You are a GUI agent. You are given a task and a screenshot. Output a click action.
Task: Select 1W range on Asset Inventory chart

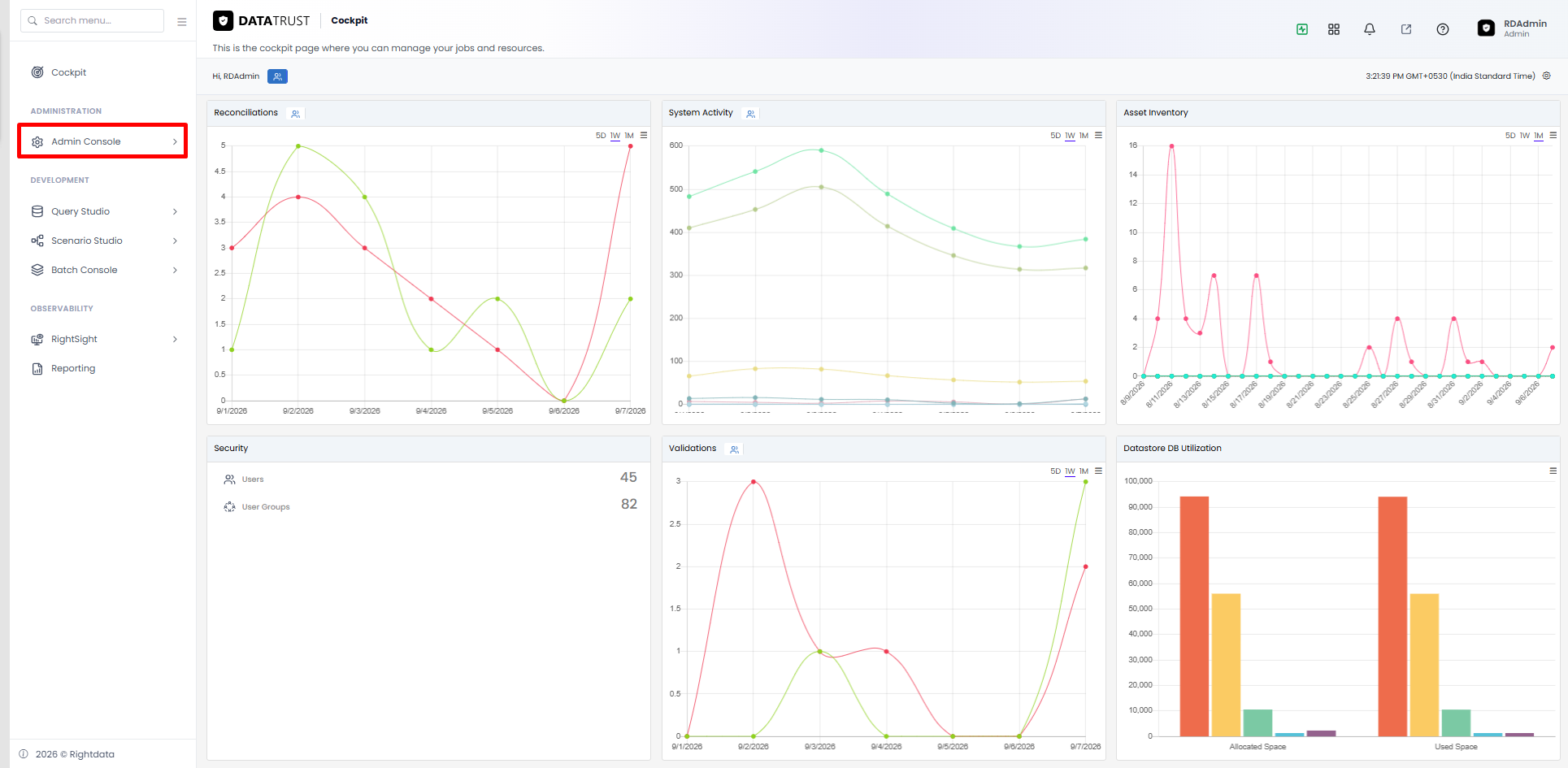(x=1525, y=136)
